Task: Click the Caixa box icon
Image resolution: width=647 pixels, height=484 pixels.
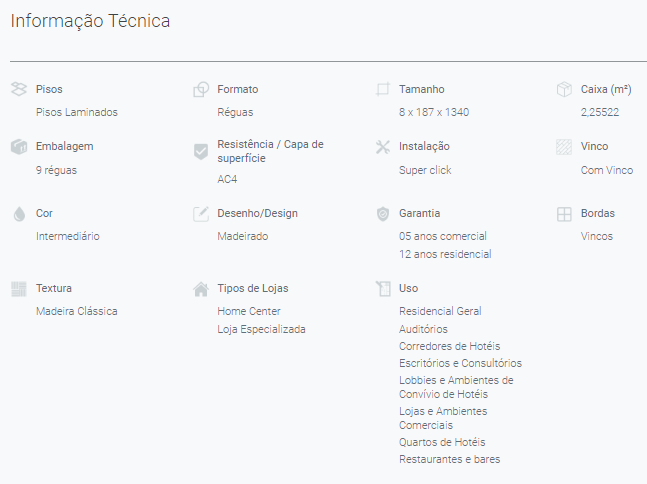Action: coord(564,89)
